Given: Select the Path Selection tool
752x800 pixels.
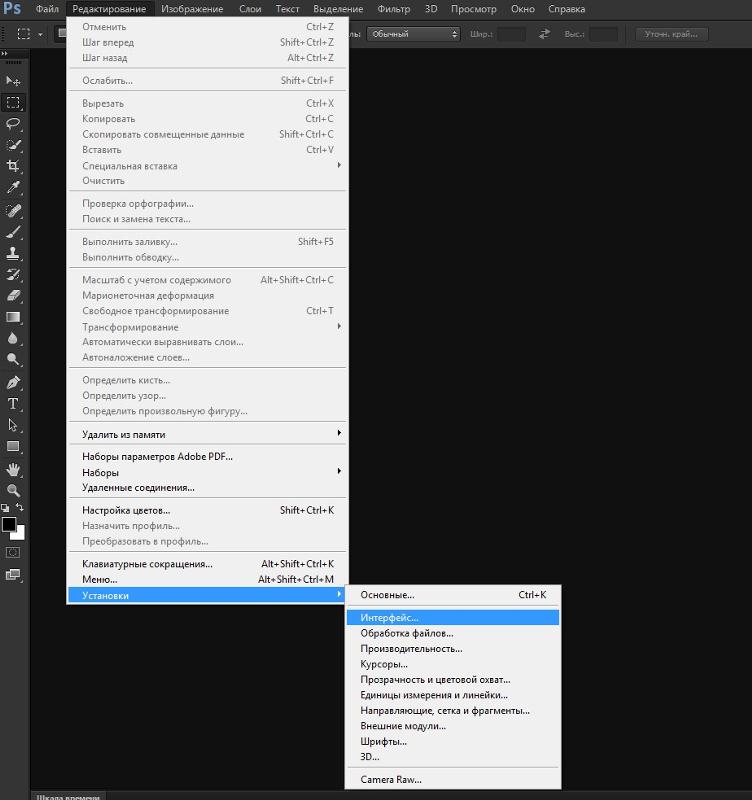Looking at the screenshot, I should point(13,425).
